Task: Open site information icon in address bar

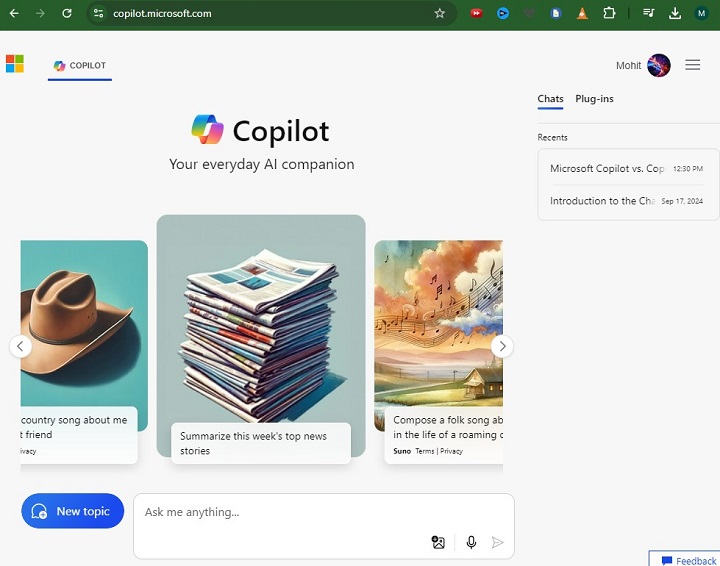Action: pyautogui.click(x=98, y=13)
